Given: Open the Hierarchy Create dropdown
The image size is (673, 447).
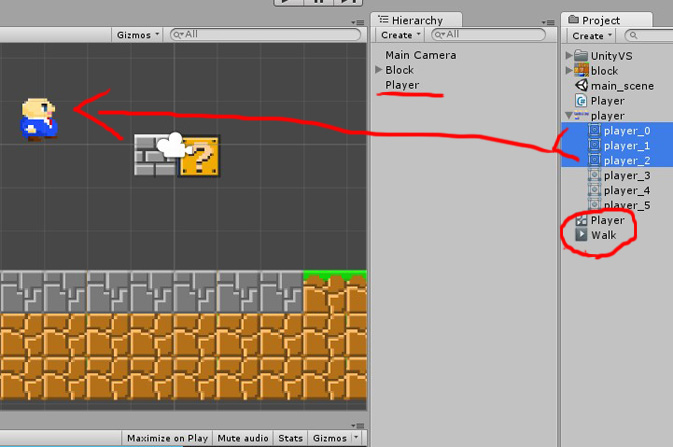Looking at the screenshot, I should click(400, 35).
